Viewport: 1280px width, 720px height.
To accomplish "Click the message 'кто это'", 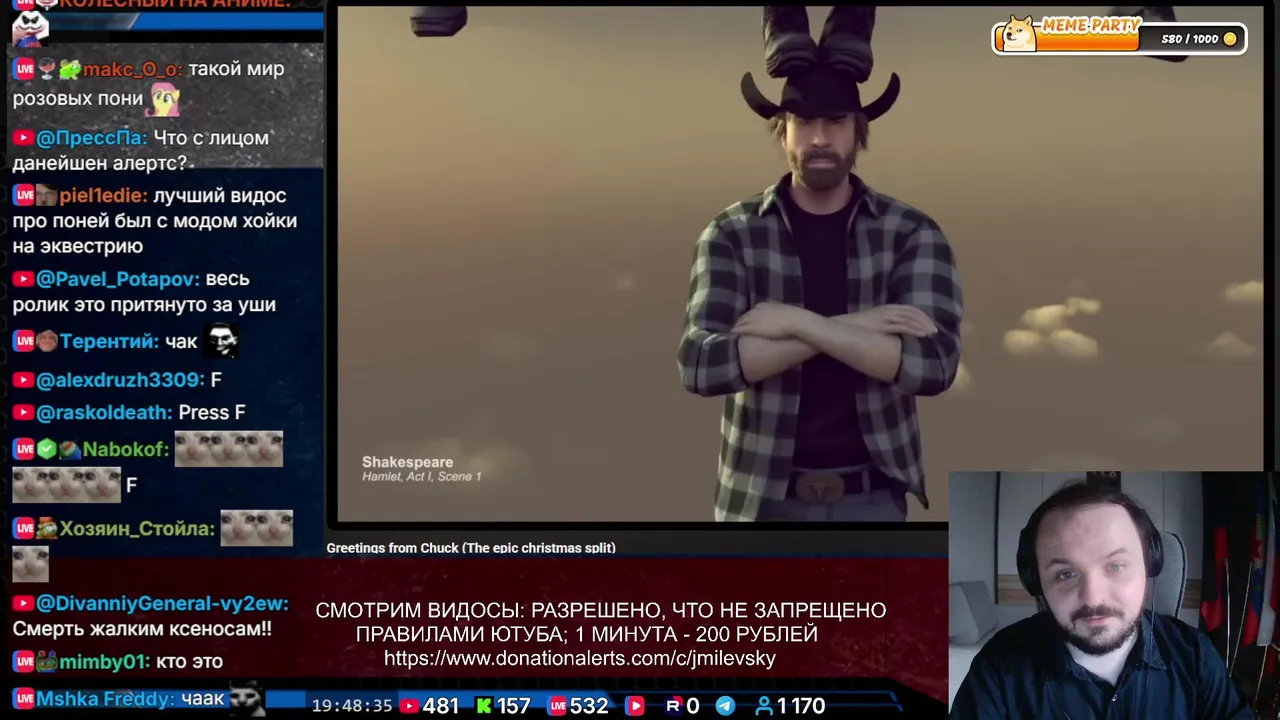I will [x=190, y=661].
